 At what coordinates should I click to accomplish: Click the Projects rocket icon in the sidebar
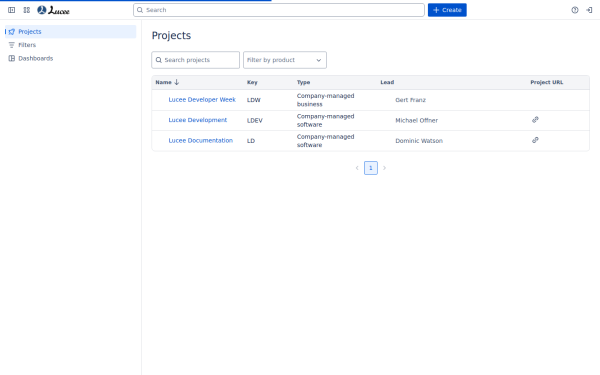[12, 31]
